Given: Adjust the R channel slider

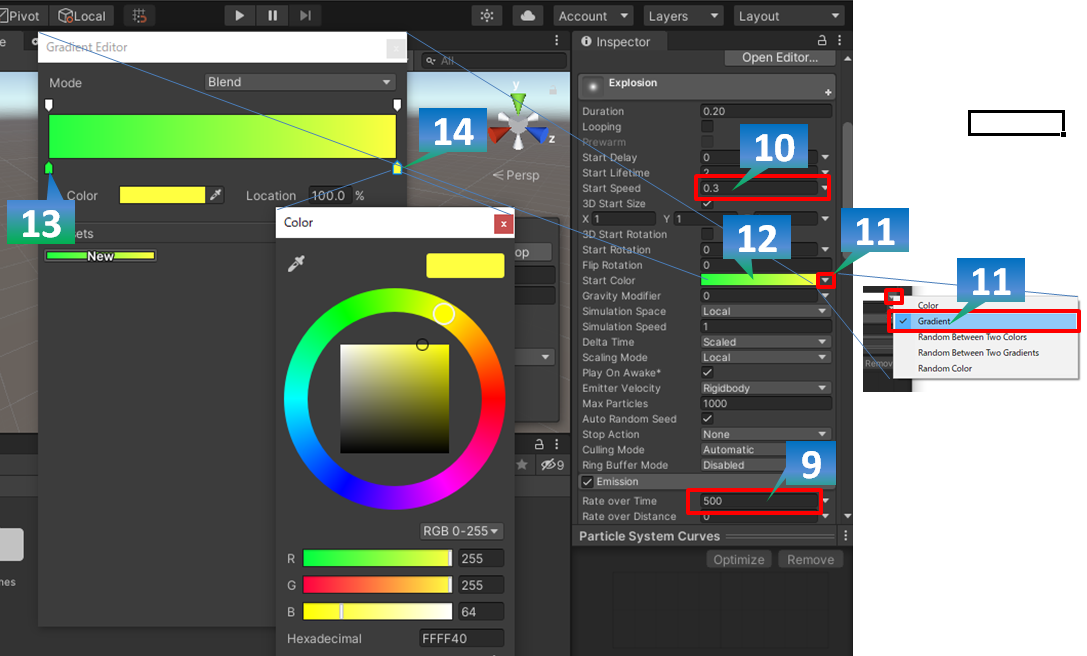Looking at the screenshot, I should 378,558.
